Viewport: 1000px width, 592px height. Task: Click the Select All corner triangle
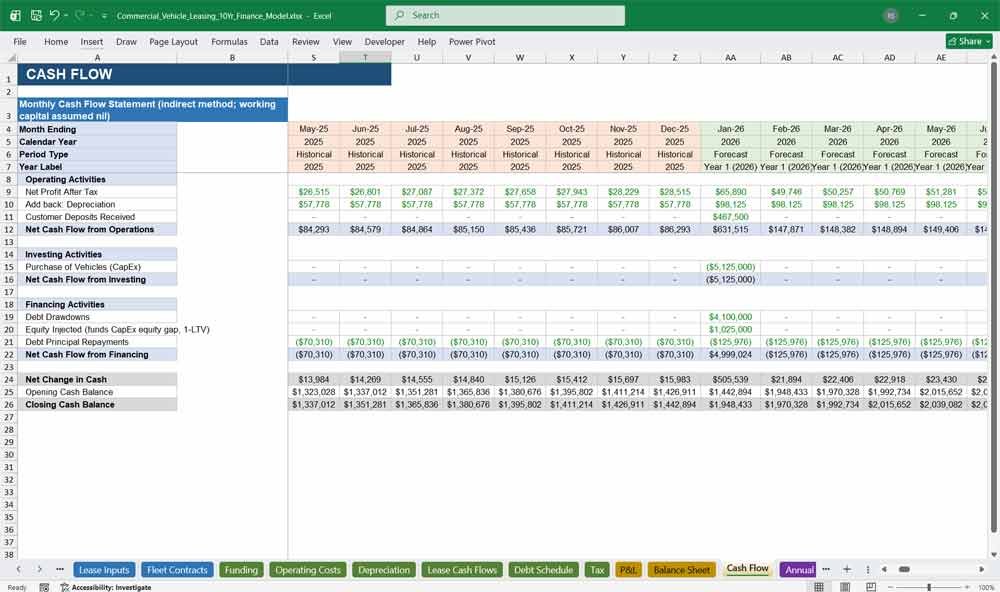pyautogui.click(x=11, y=57)
